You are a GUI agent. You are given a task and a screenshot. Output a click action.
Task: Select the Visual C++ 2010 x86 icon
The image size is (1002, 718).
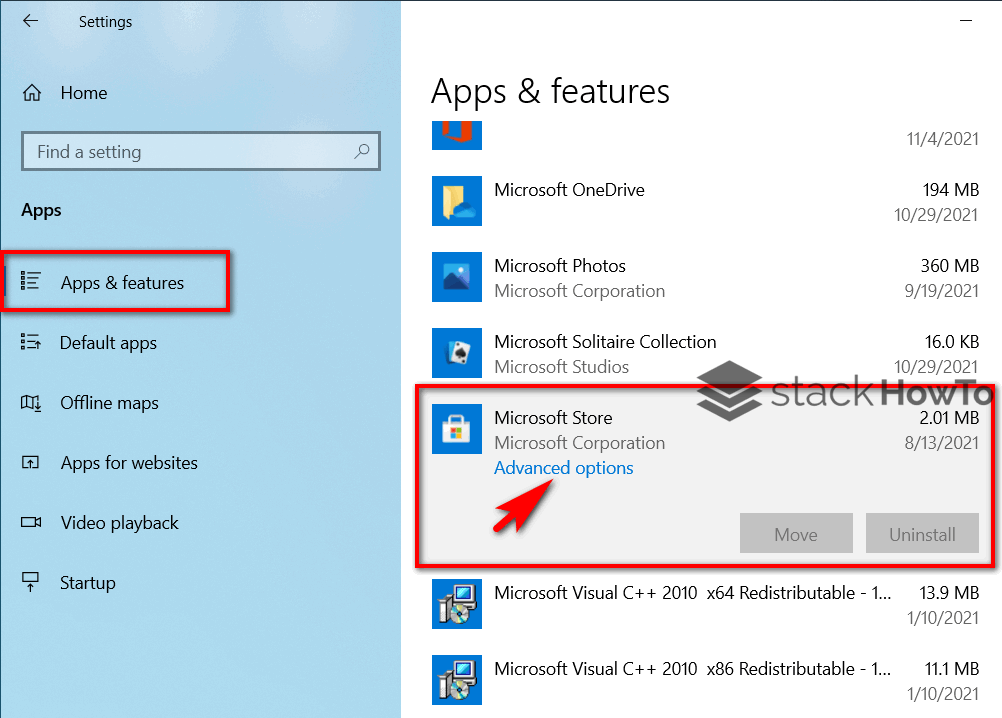457,680
